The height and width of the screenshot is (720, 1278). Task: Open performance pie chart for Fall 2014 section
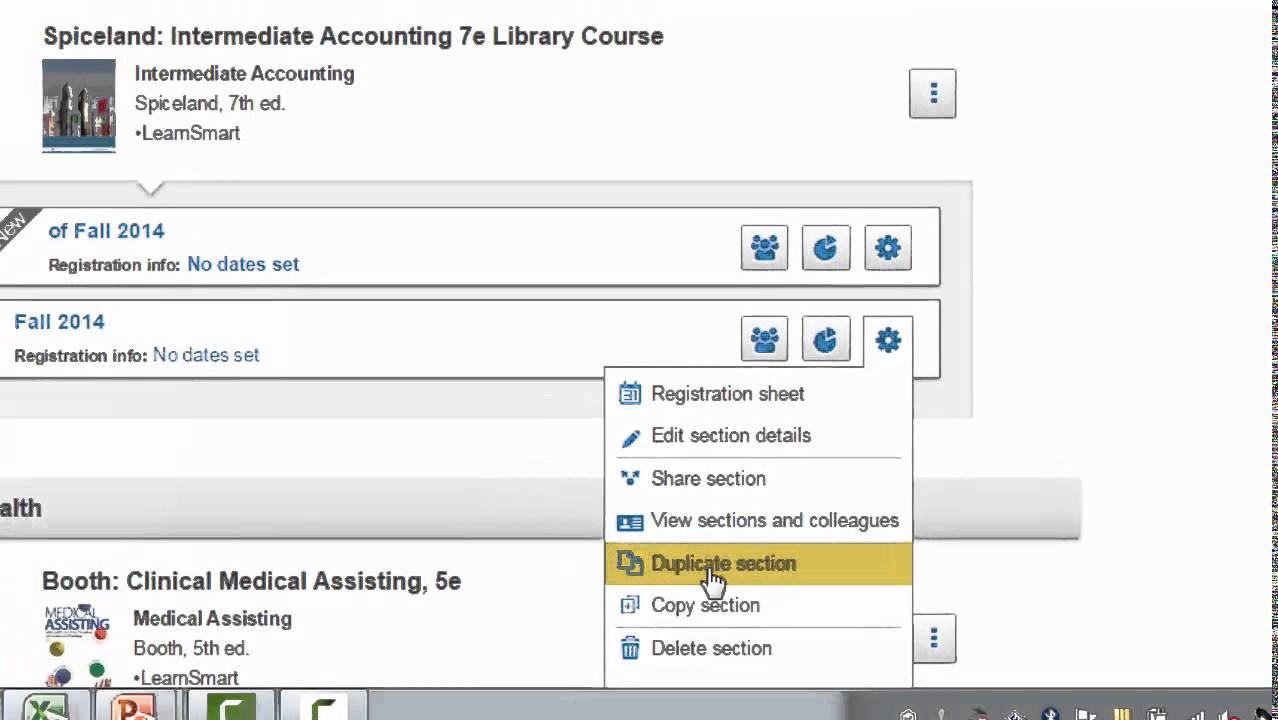pyautogui.click(x=826, y=340)
